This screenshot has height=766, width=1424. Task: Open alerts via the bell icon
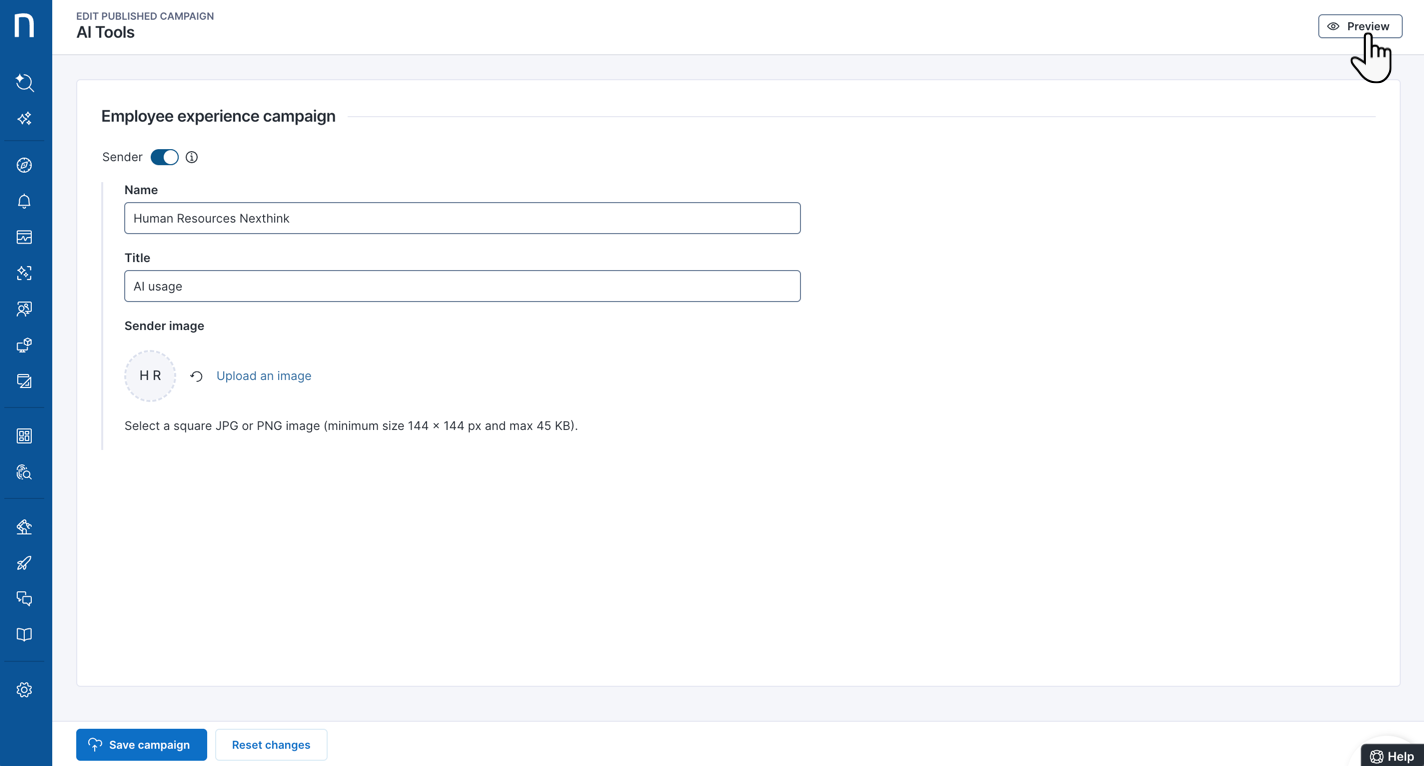25,201
